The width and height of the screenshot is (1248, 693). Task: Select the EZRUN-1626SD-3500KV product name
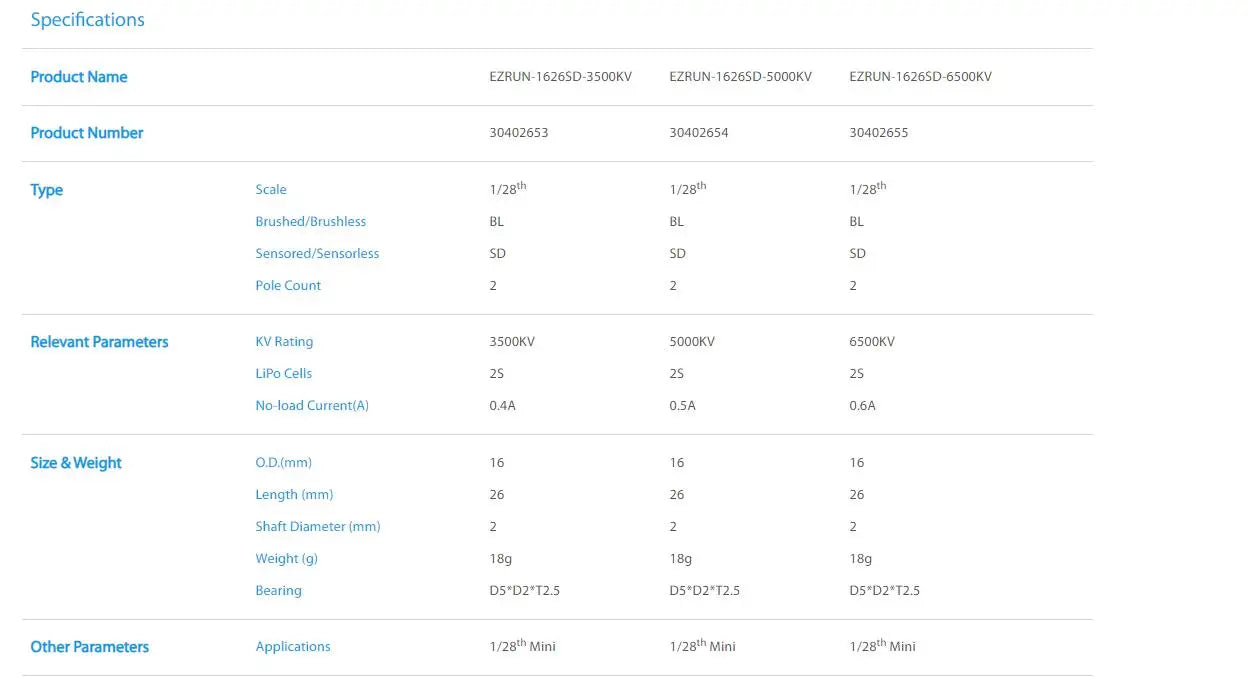coord(560,77)
